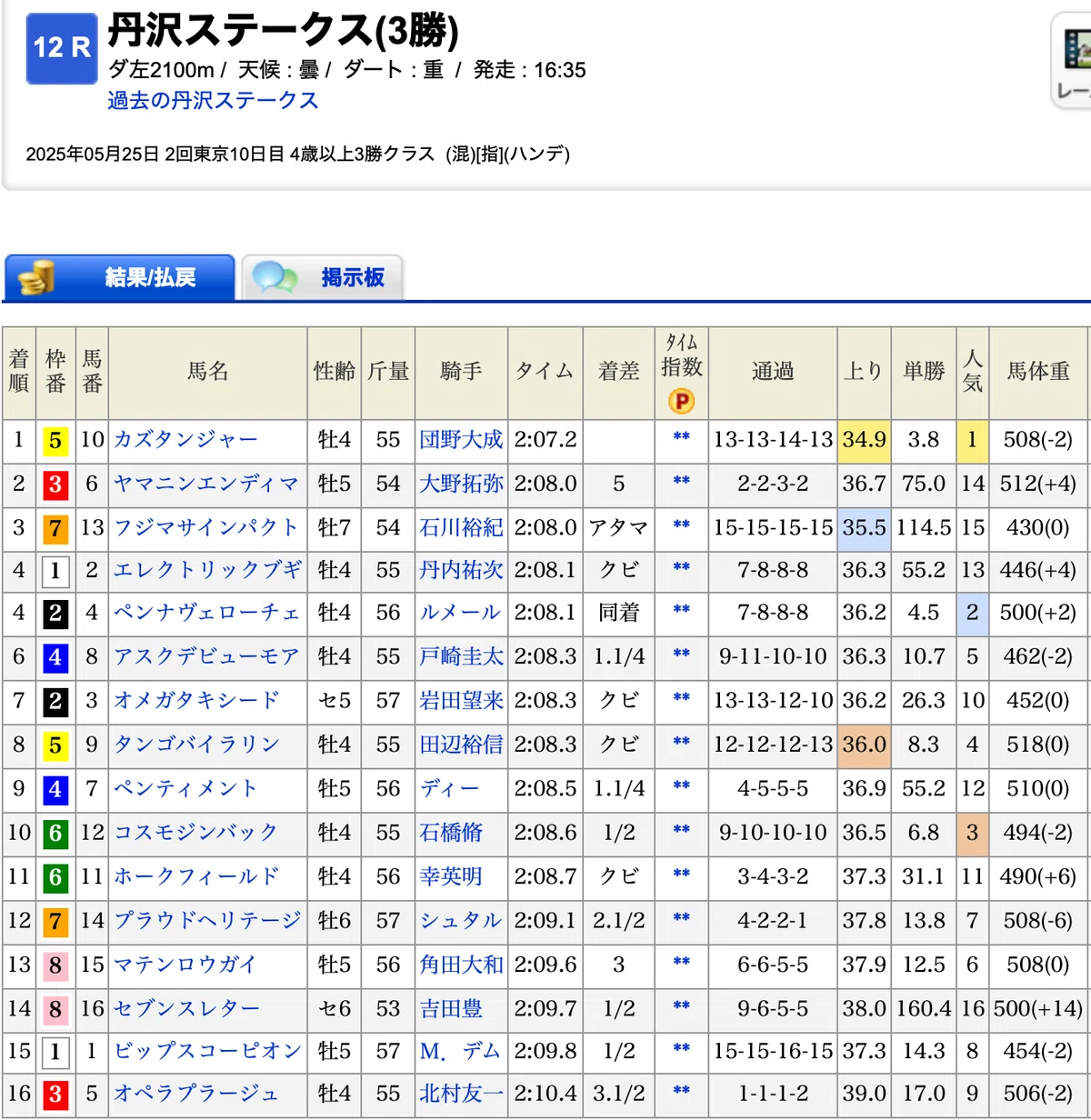Open 過去の丹沢ステークス link
This screenshot has width=1091, height=1120.
tap(213, 100)
